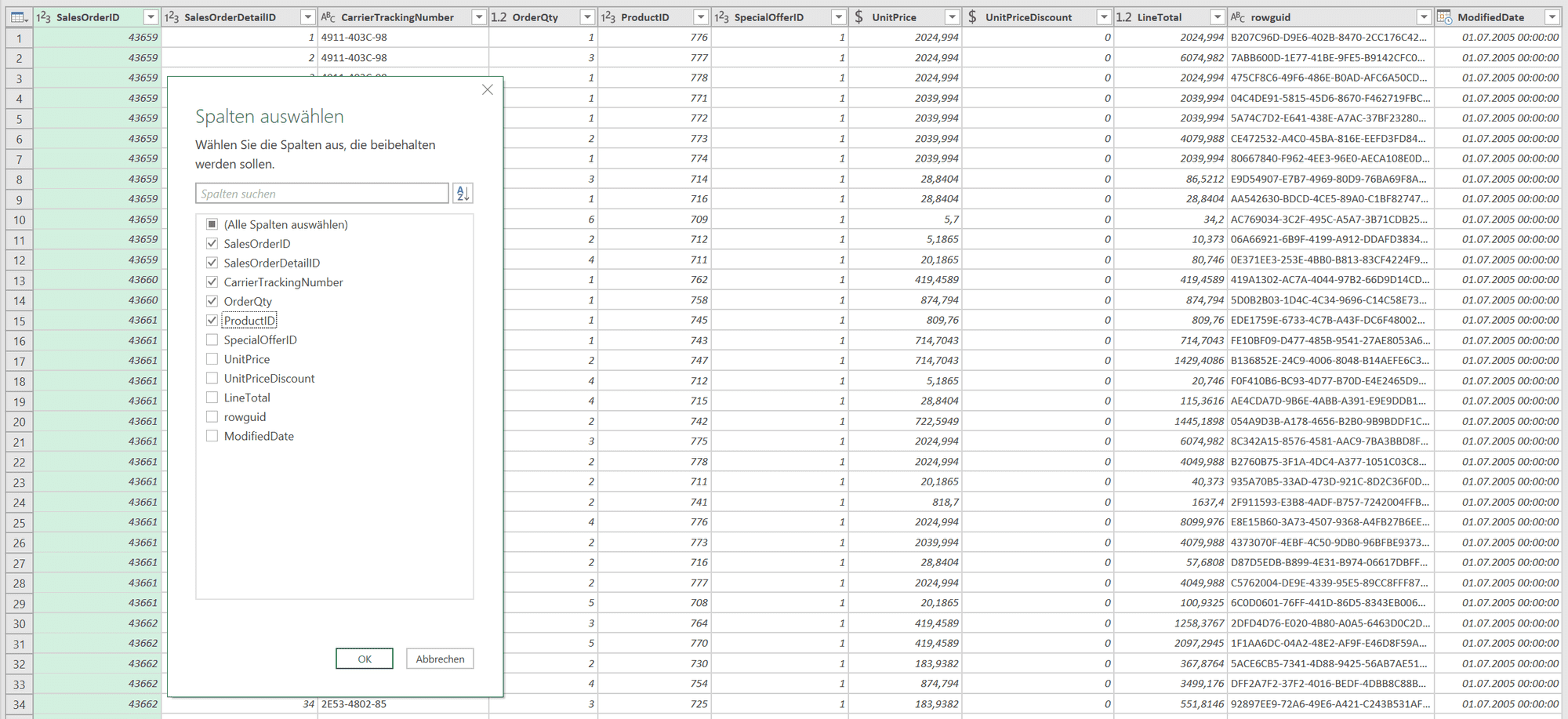The image size is (1568, 719).
Task: Open the SalesOrderDetailID column filter dropdown
Action: point(307,17)
